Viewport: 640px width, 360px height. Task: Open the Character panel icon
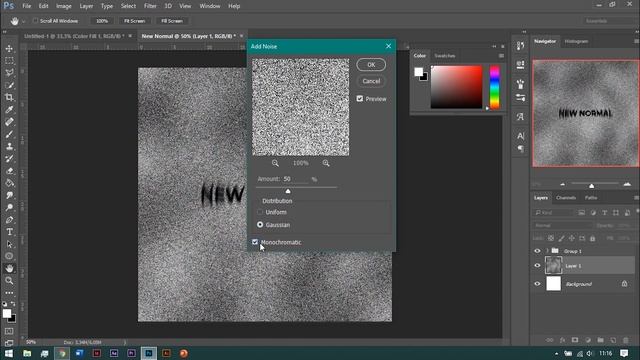[x=520, y=136]
